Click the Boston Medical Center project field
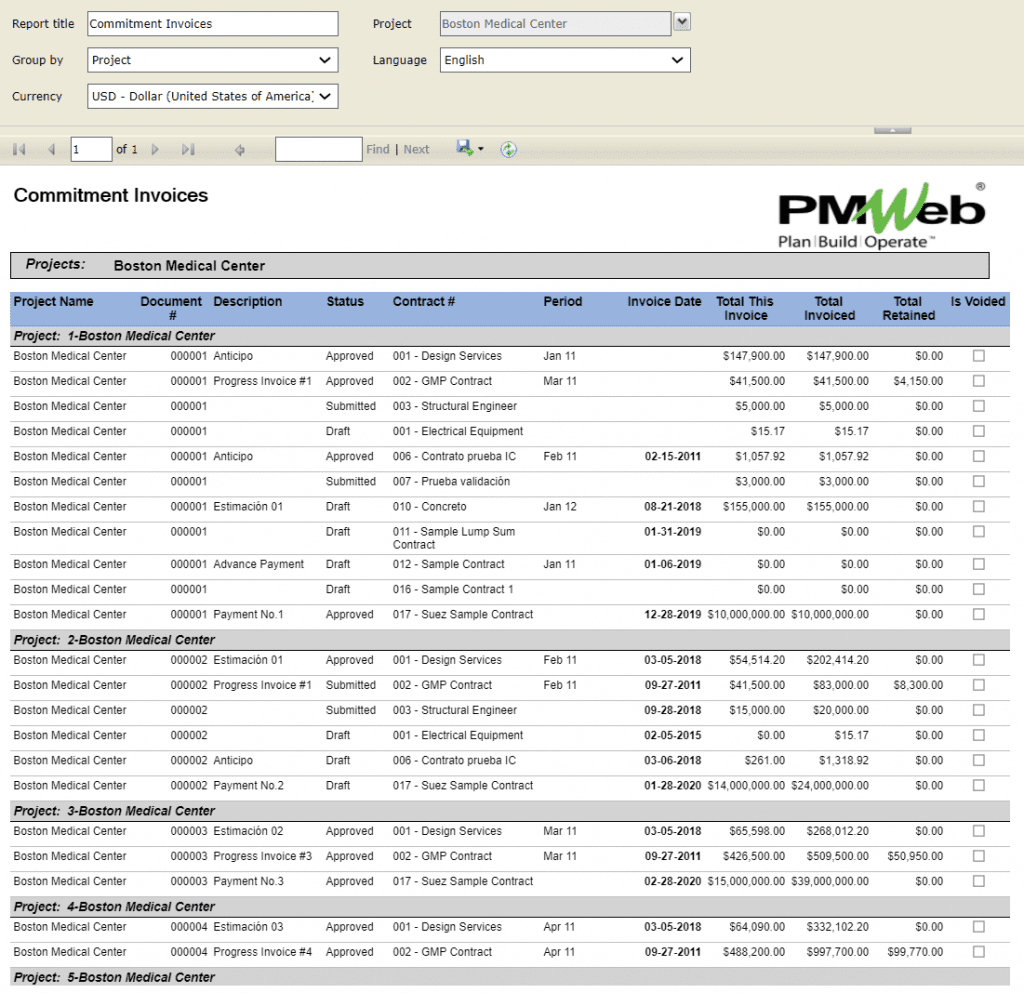Image resolution: width=1024 pixels, height=993 pixels. pyautogui.click(x=555, y=24)
